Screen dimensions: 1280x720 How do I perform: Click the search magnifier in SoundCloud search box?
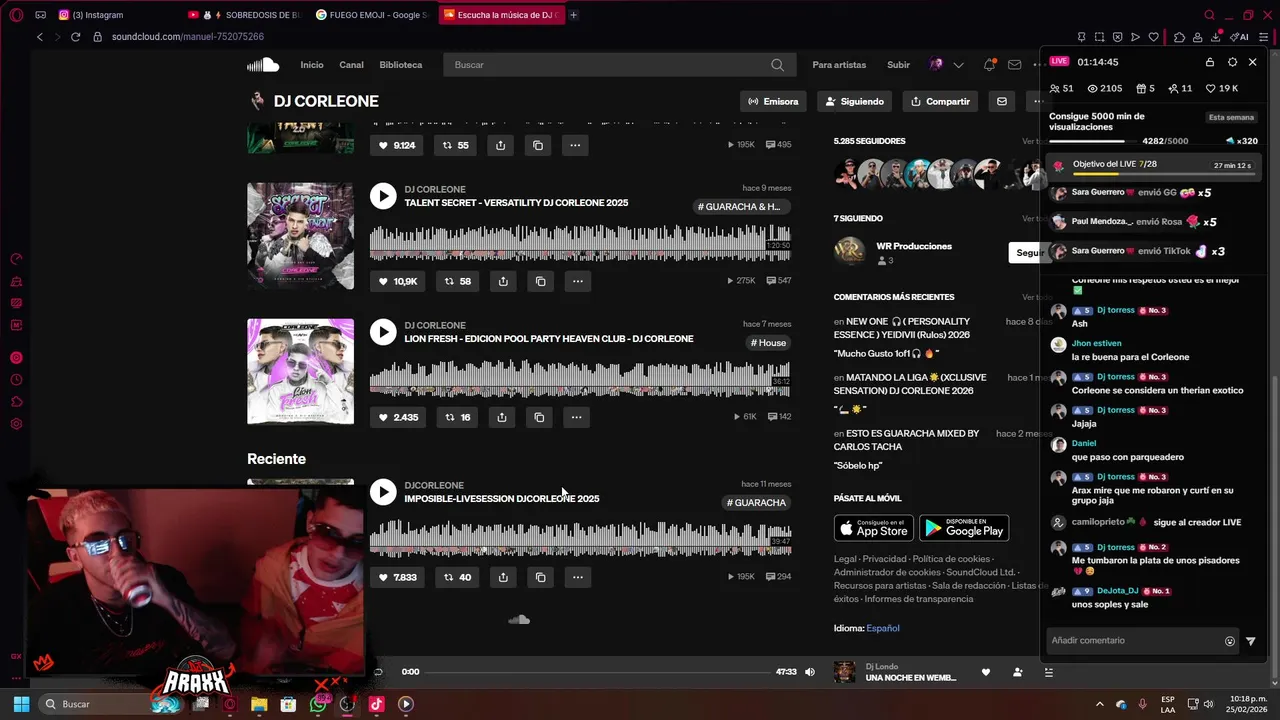pyautogui.click(x=777, y=65)
